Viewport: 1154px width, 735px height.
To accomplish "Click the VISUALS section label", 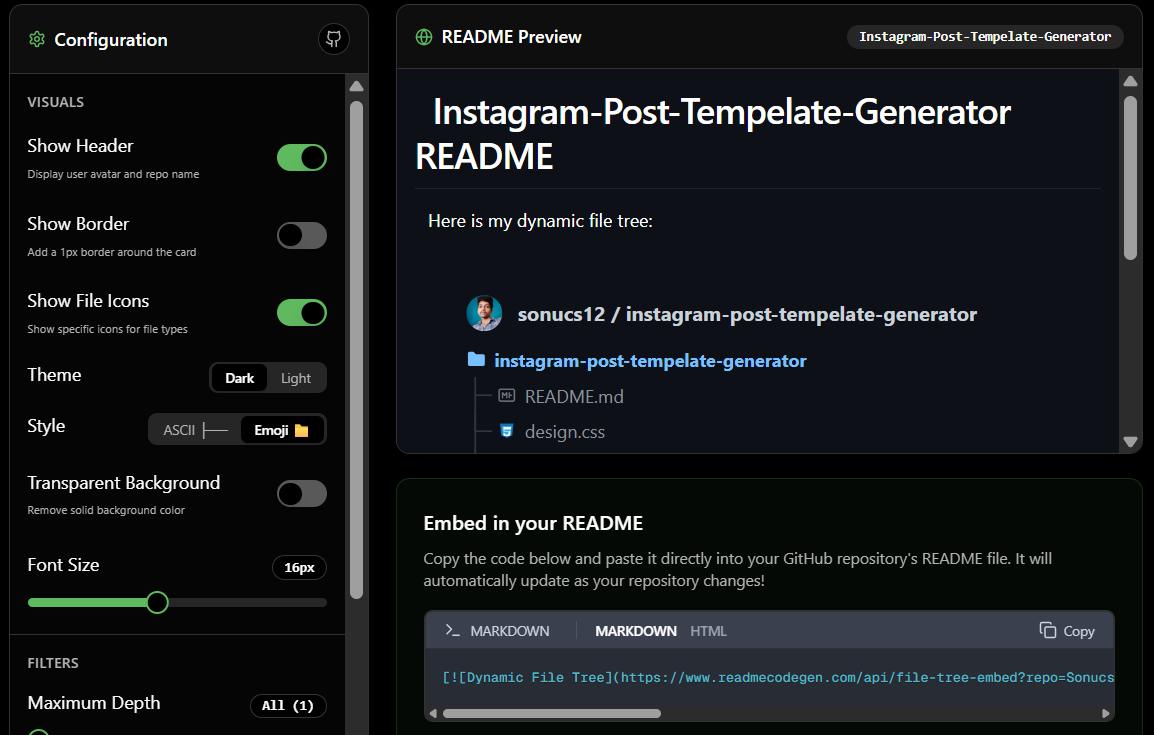I will click(55, 102).
